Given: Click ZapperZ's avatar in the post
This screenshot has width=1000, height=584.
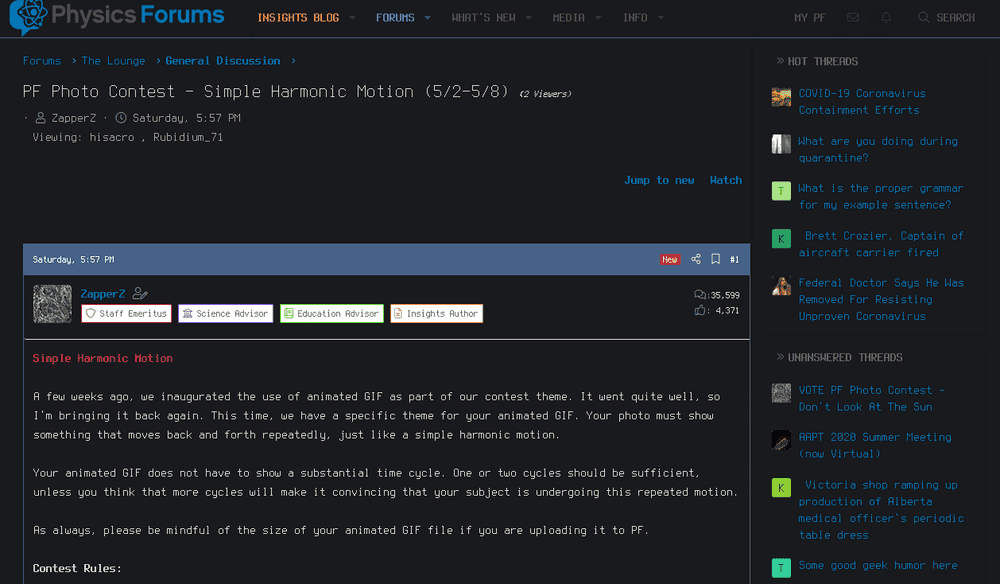Looking at the screenshot, I should (52, 304).
